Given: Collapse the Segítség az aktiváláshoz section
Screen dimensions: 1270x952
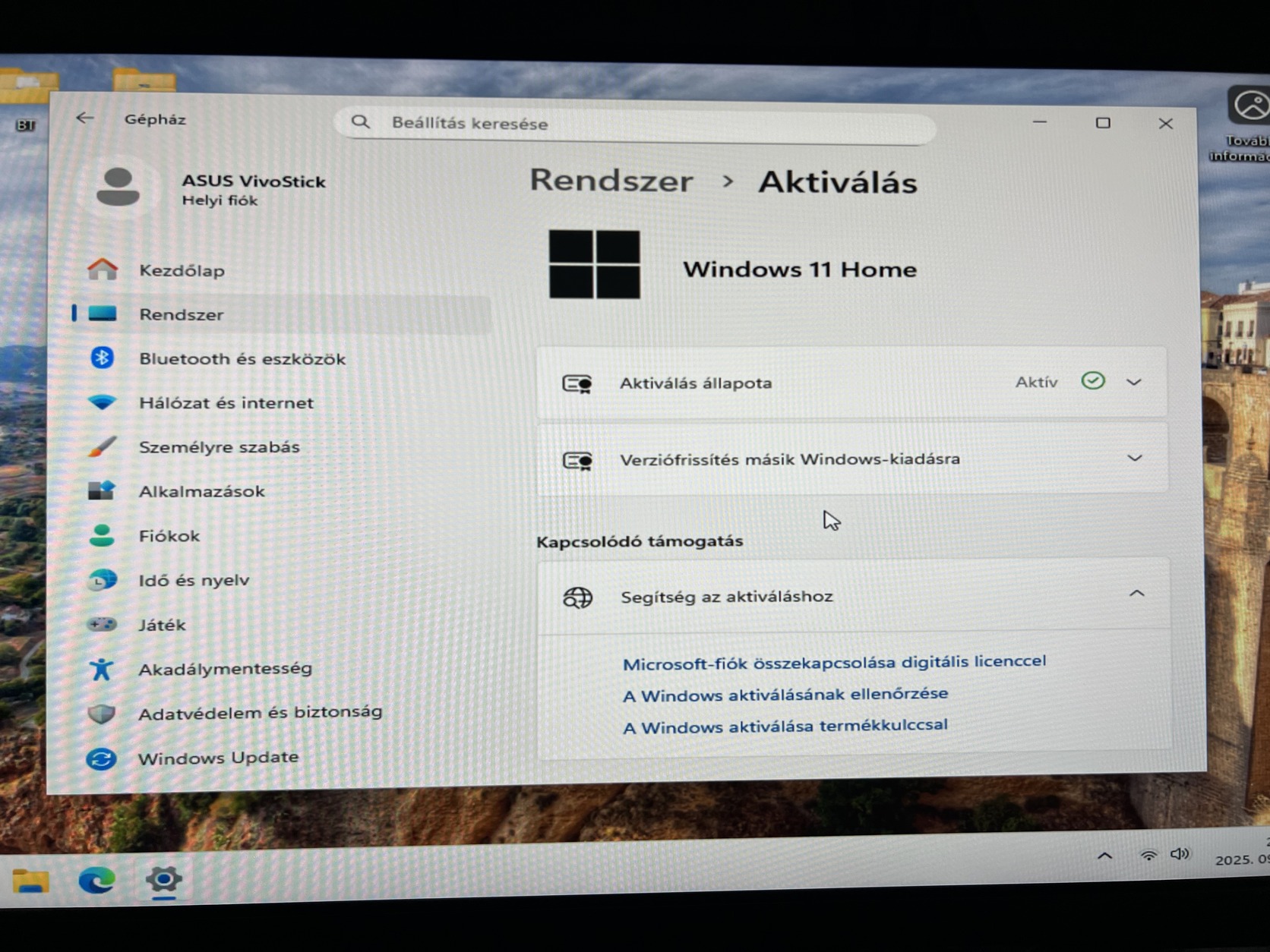Looking at the screenshot, I should [x=1136, y=594].
